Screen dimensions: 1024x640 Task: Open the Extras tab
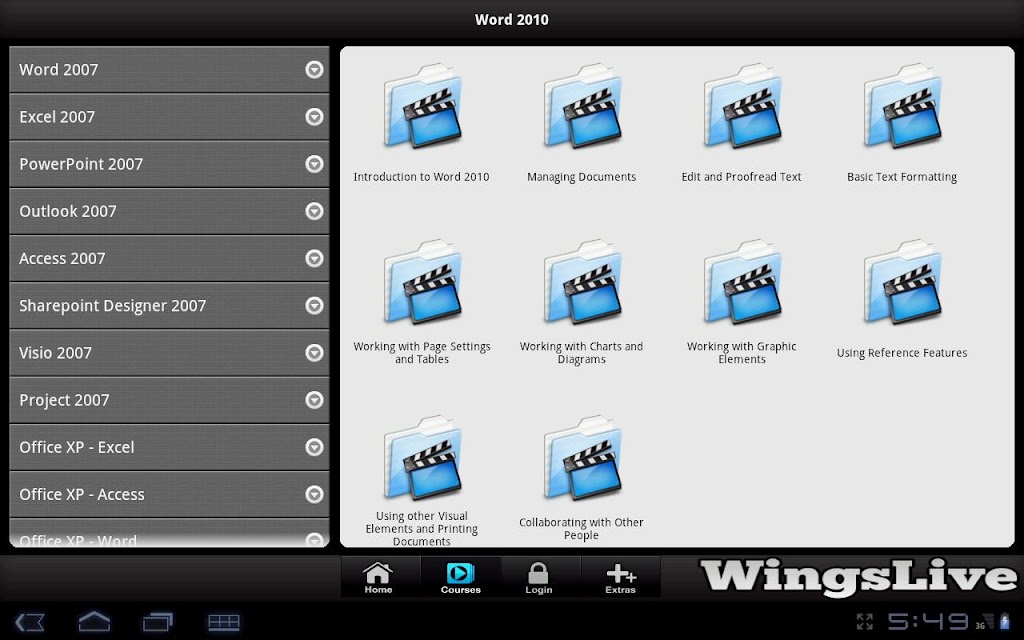pyautogui.click(x=620, y=577)
